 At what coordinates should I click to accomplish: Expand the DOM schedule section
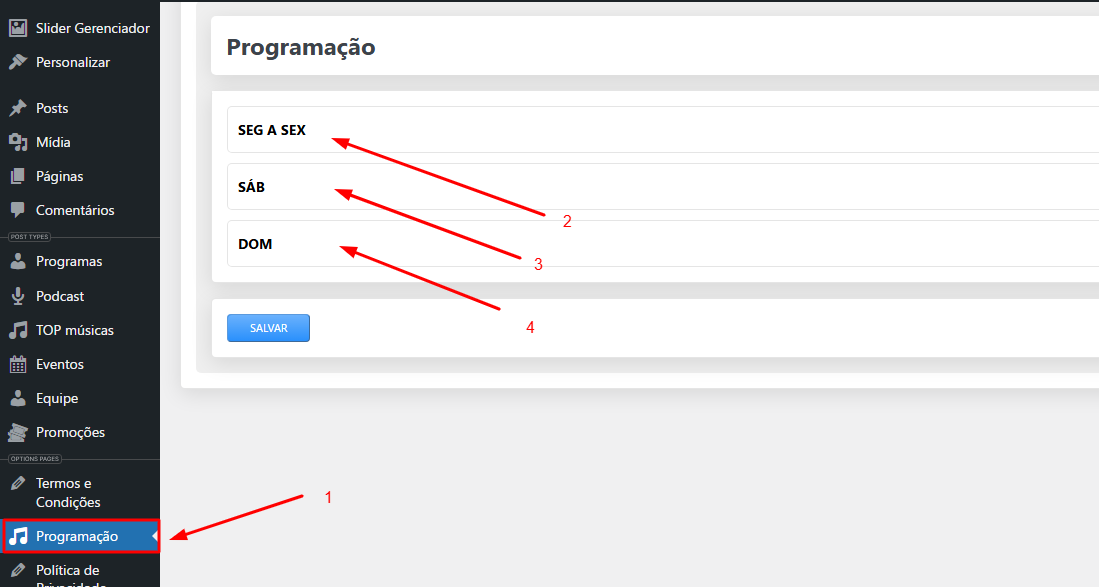point(662,244)
